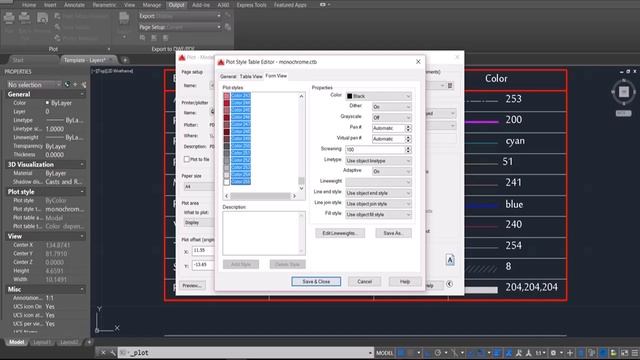Increment the Screening value stepper
The height and width of the screenshot is (360, 640).
[x=408, y=147]
